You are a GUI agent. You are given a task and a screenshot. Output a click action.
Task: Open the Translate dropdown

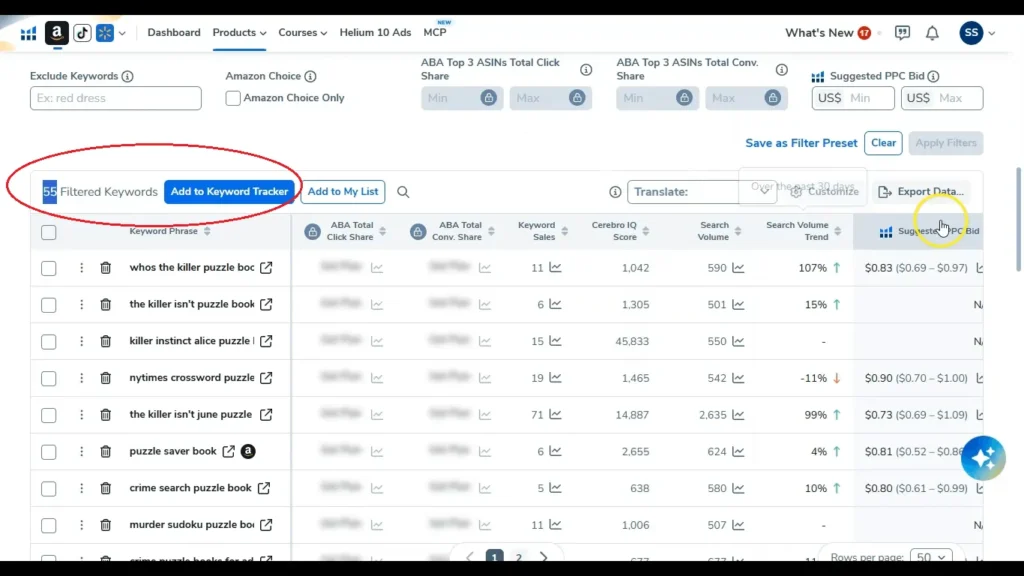[x=702, y=192]
